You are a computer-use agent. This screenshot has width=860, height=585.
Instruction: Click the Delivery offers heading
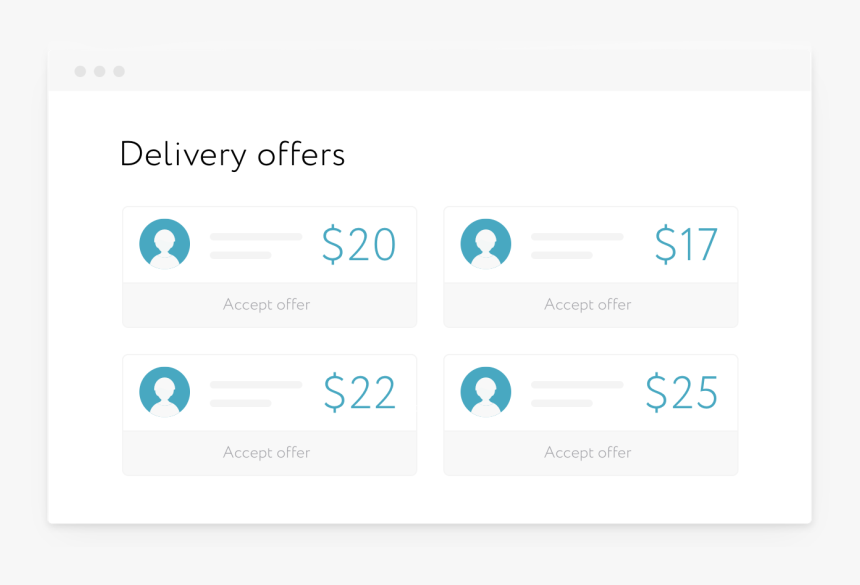pos(233,155)
